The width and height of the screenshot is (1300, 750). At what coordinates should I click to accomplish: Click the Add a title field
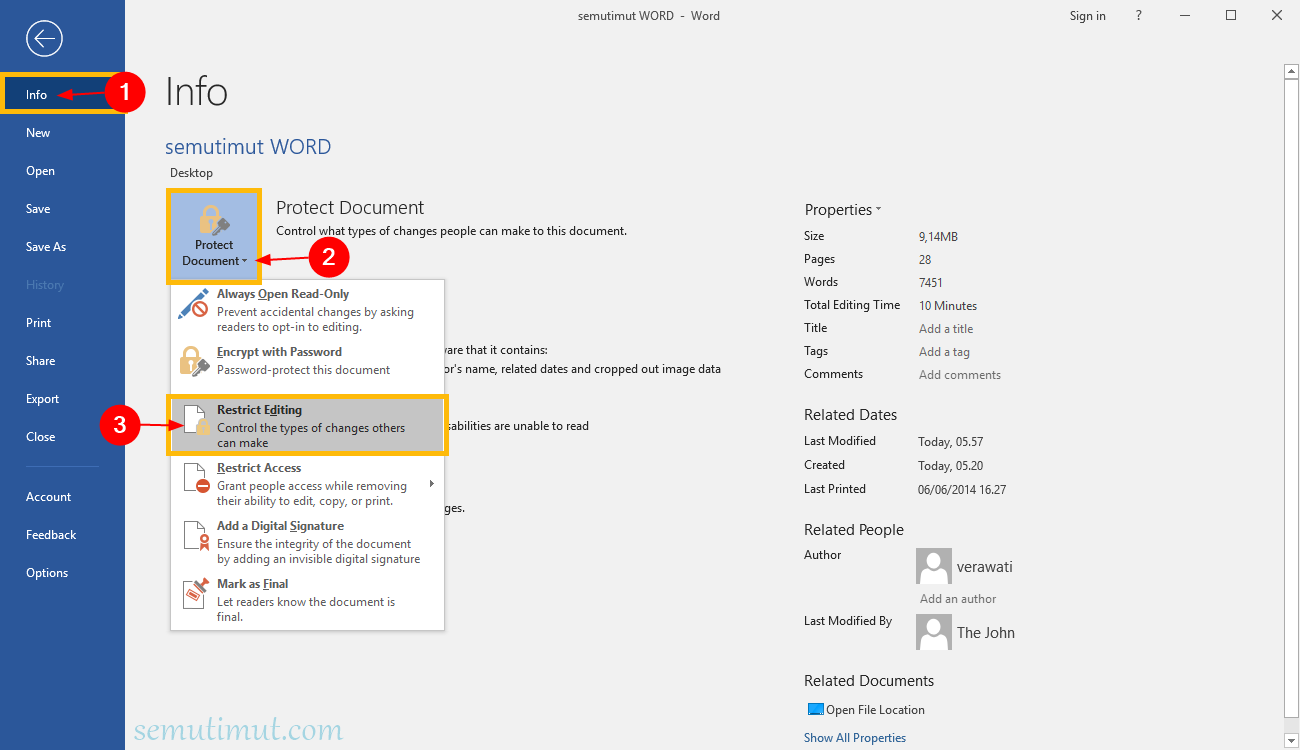[x=946, y=329]
